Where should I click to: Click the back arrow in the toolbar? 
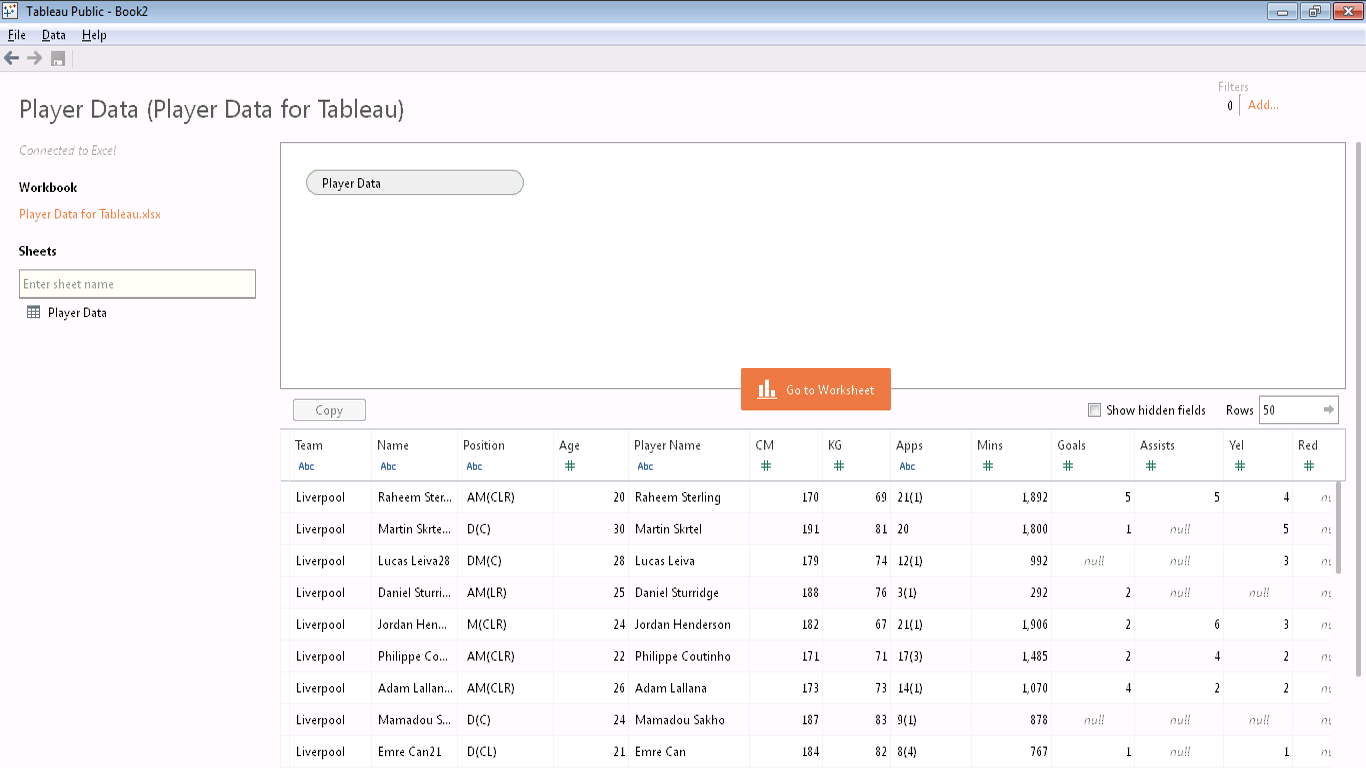(x=12, y=58)
